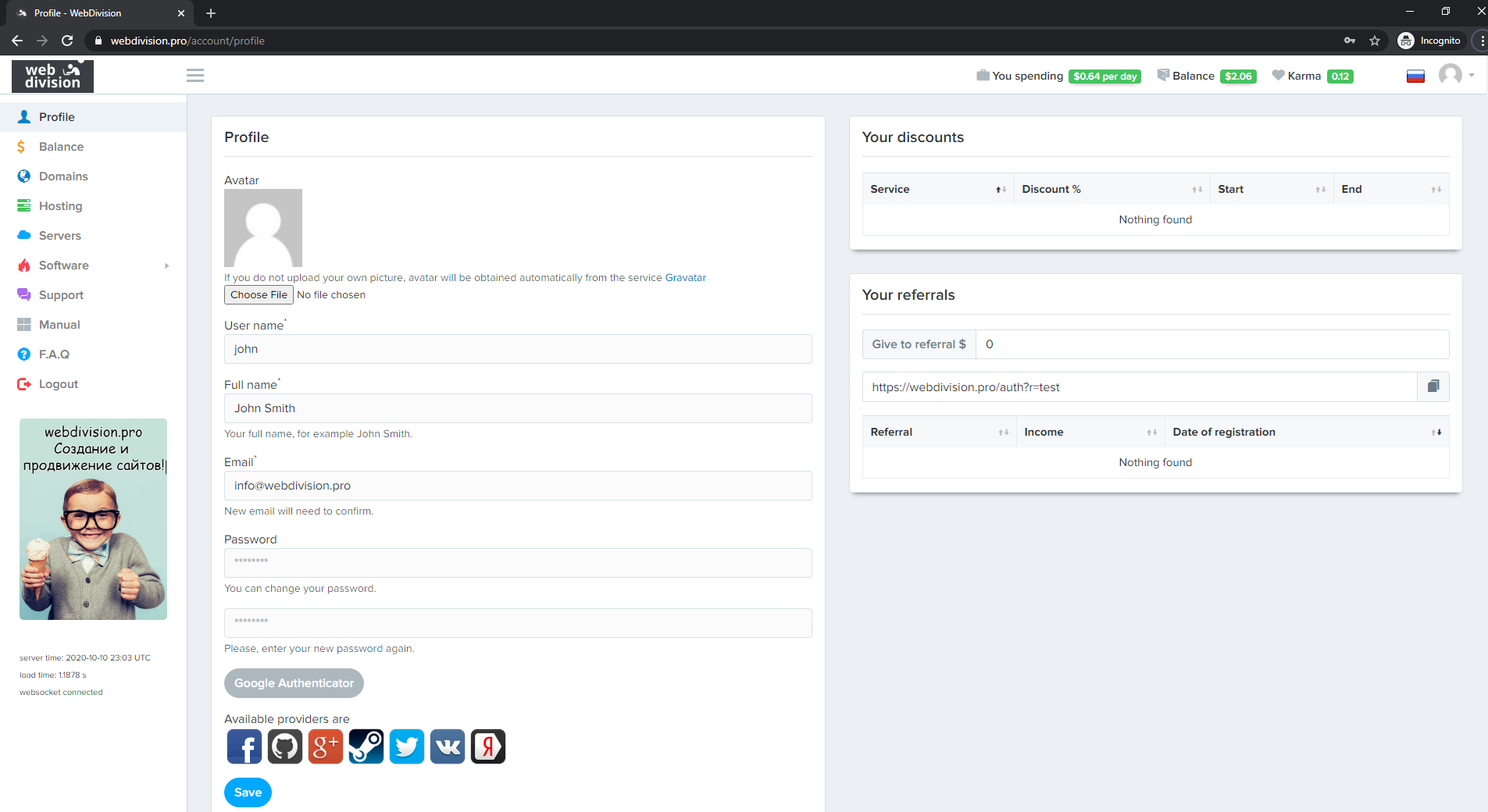Choose the Yandex provider icon

(488, 746)
